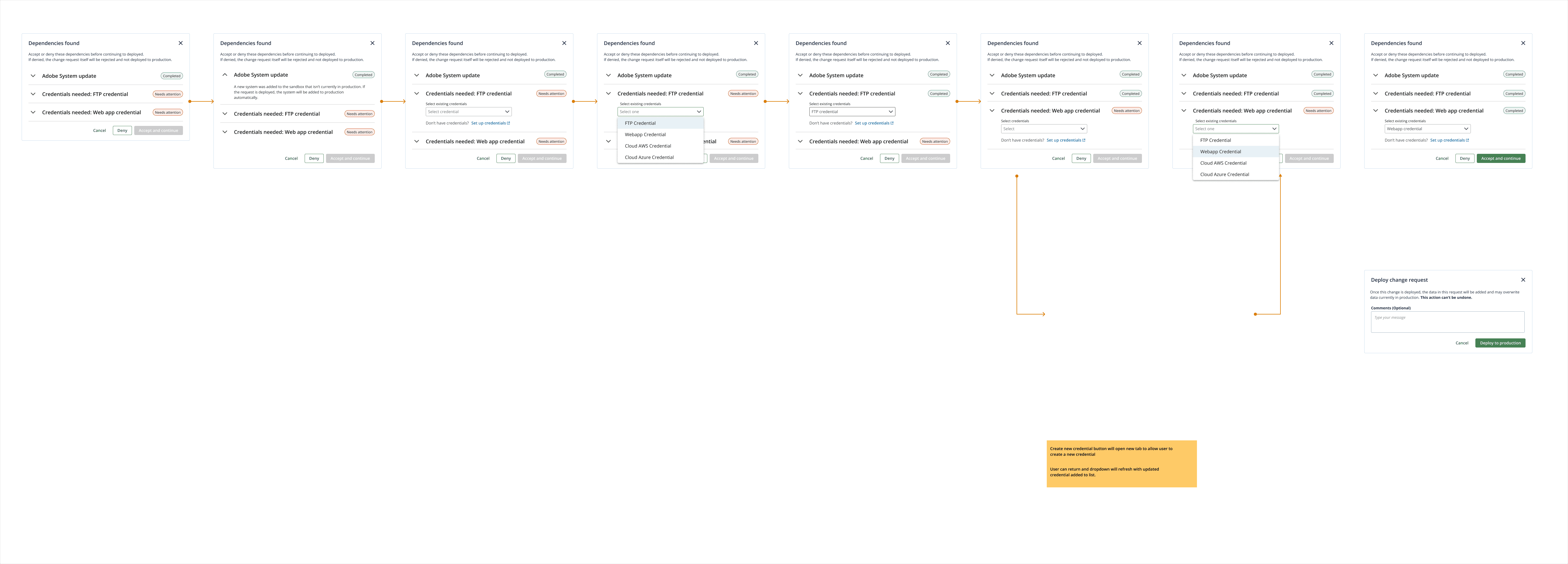This screenshot has height=564, width=1568.
Task: Click the green enabled Accept and continue button
Action: pos(1500,158)
